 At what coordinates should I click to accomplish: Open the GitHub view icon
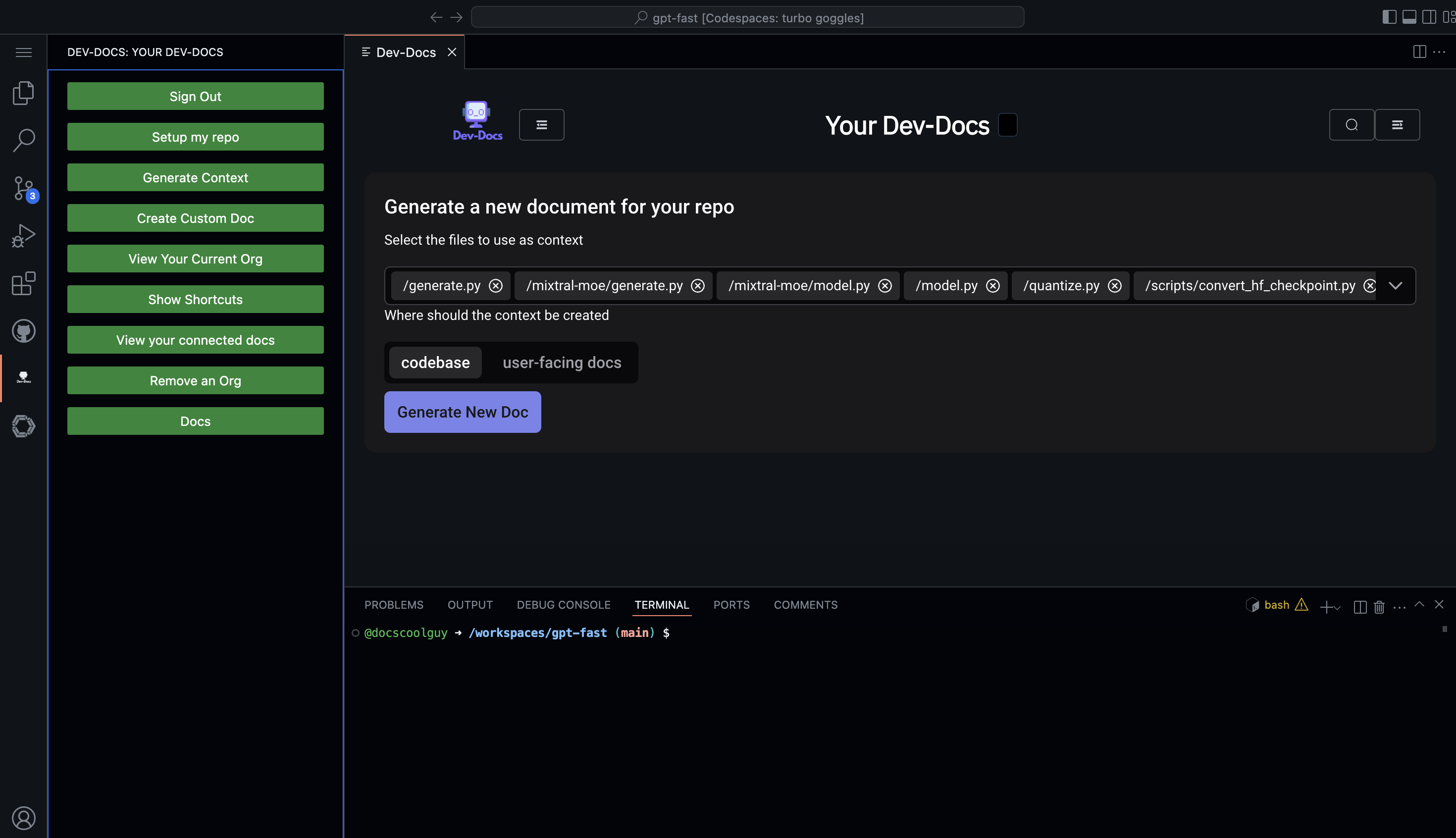tap(24, 331)
